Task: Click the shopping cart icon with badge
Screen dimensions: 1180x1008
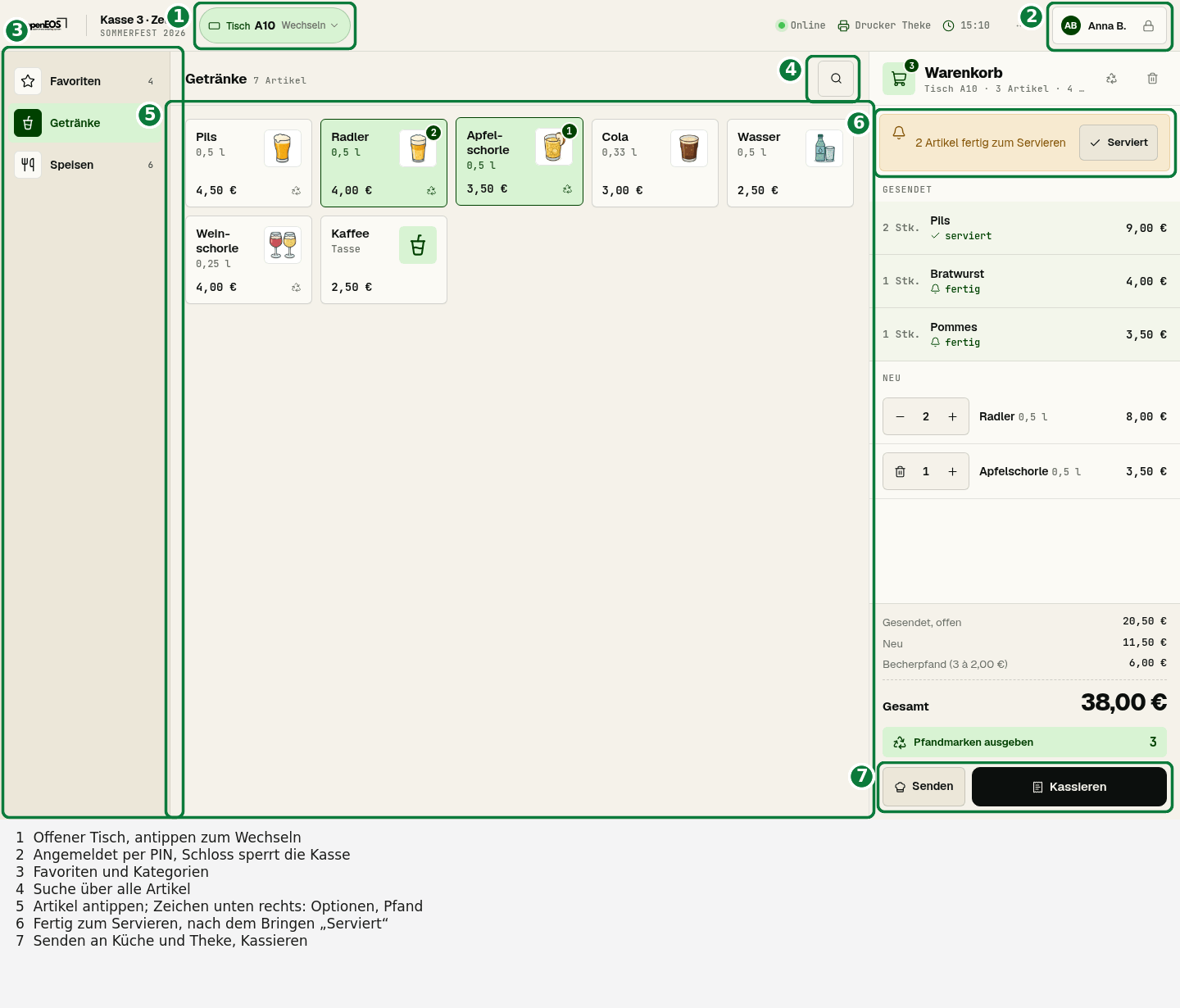Action: point(899,79)
